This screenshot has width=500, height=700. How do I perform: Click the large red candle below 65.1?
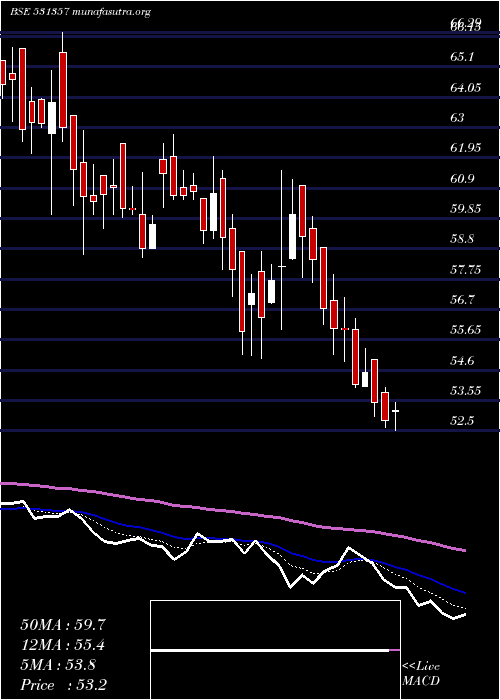point(63,90)
